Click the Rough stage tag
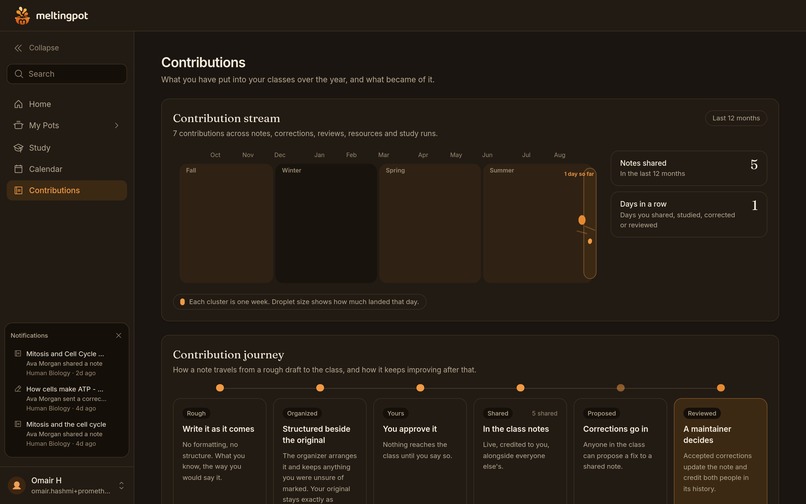 (x=196, y=413)
